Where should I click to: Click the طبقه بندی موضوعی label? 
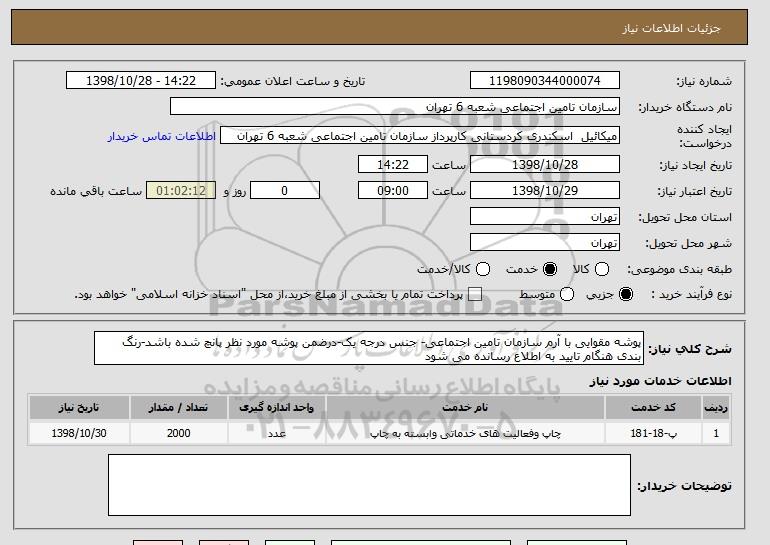click(x=679, y=269)
